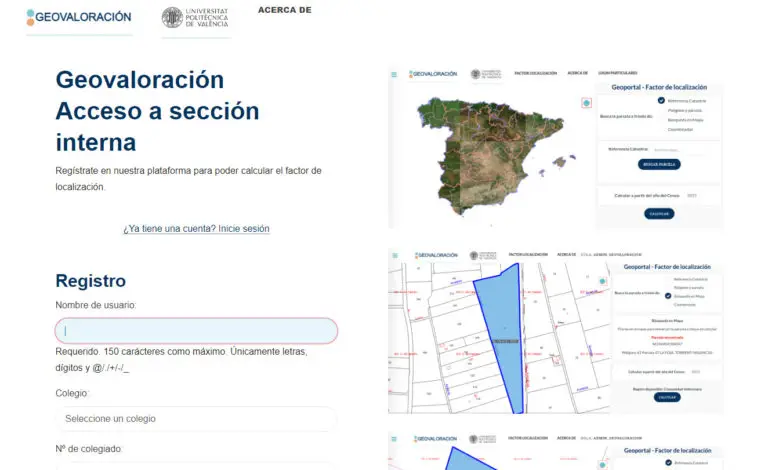Click the layers icon beside the Spain map
Screen dimensions: 768x470
[x=586, y=103]
